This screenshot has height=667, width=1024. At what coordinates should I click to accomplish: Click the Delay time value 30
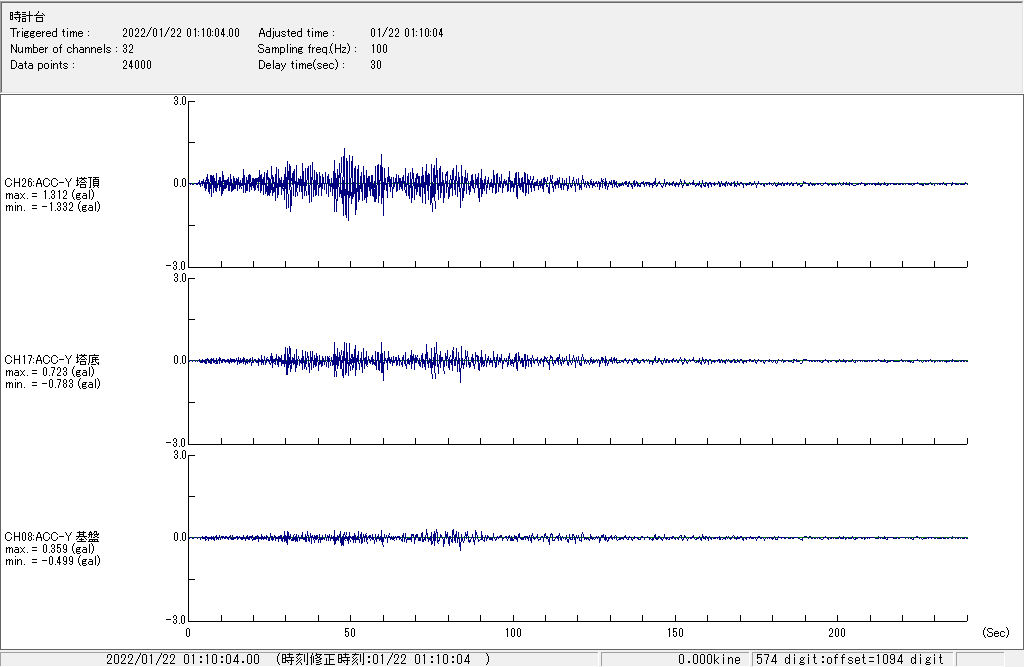375,65
